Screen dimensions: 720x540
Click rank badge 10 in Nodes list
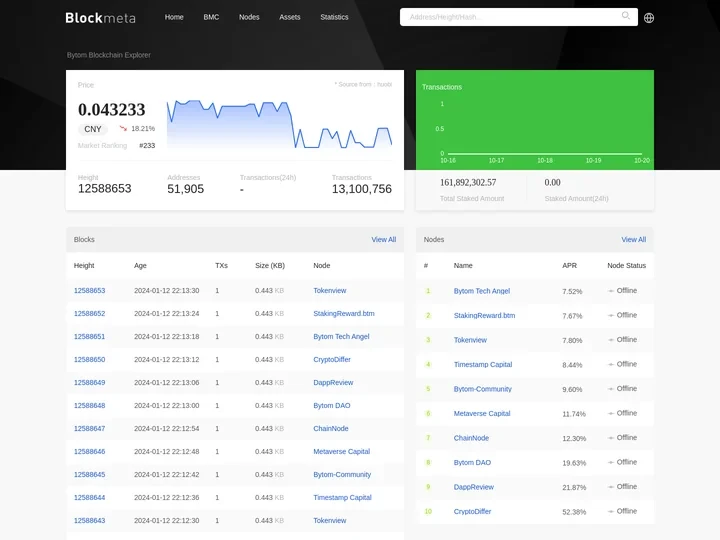[x=428, y=511]
